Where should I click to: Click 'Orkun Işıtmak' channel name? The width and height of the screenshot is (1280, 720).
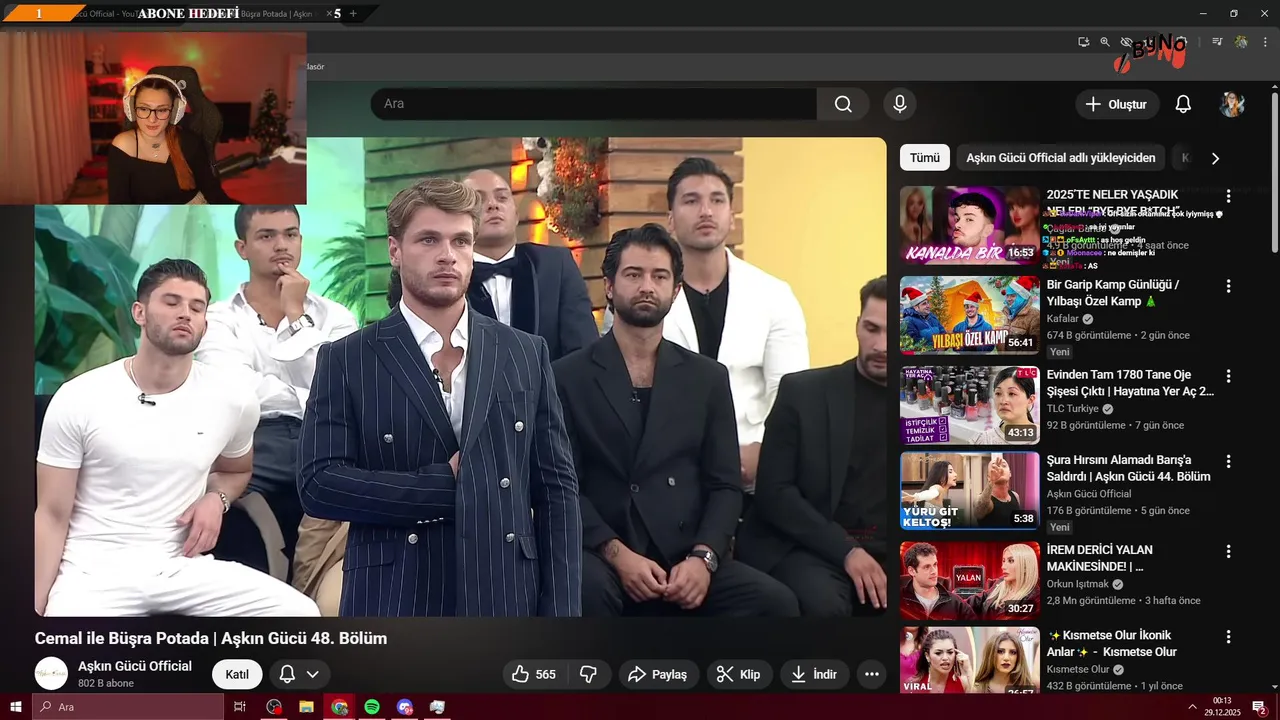pyautogui.click(x=1078, y=584)
